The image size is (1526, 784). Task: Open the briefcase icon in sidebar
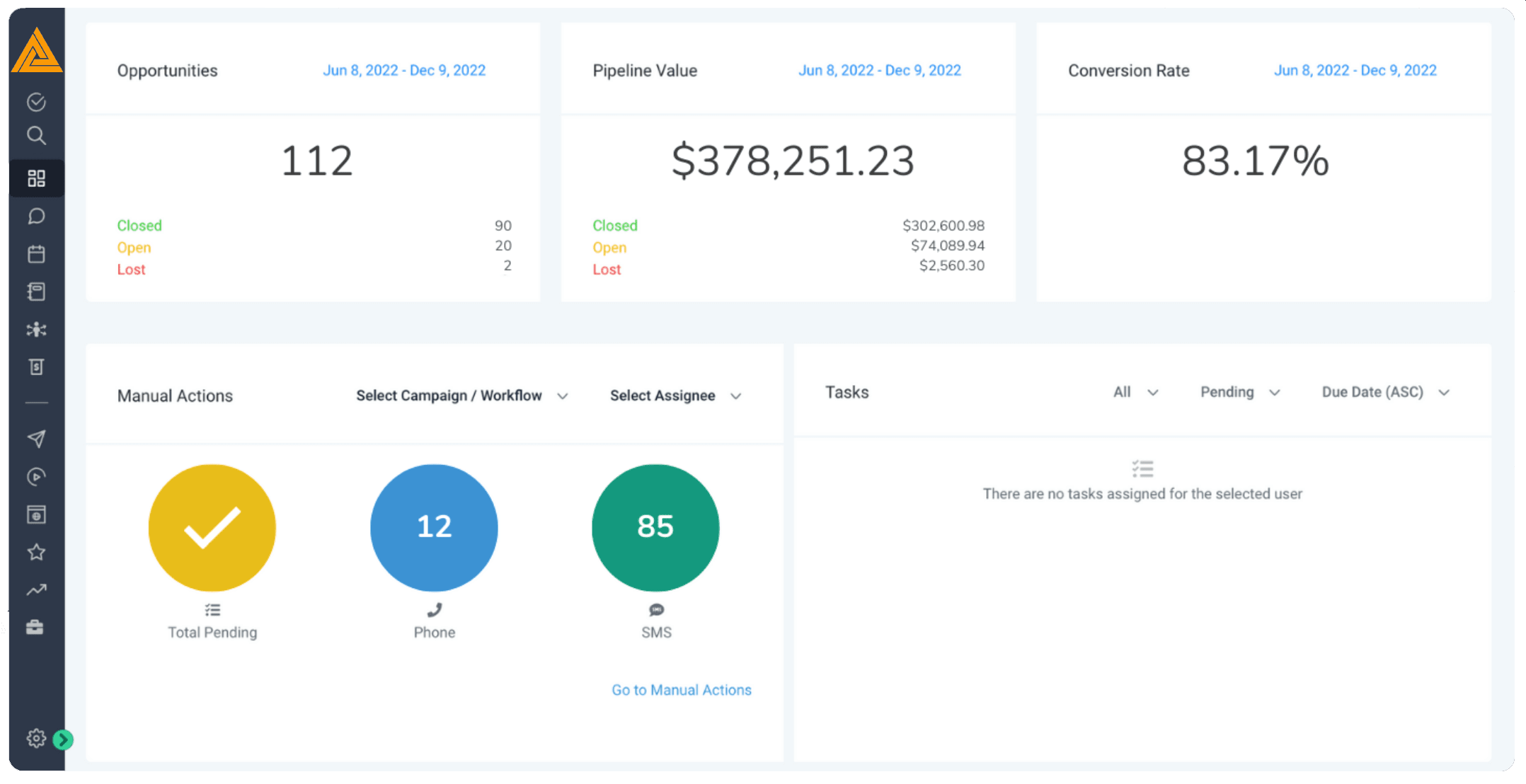click(35, 627)
